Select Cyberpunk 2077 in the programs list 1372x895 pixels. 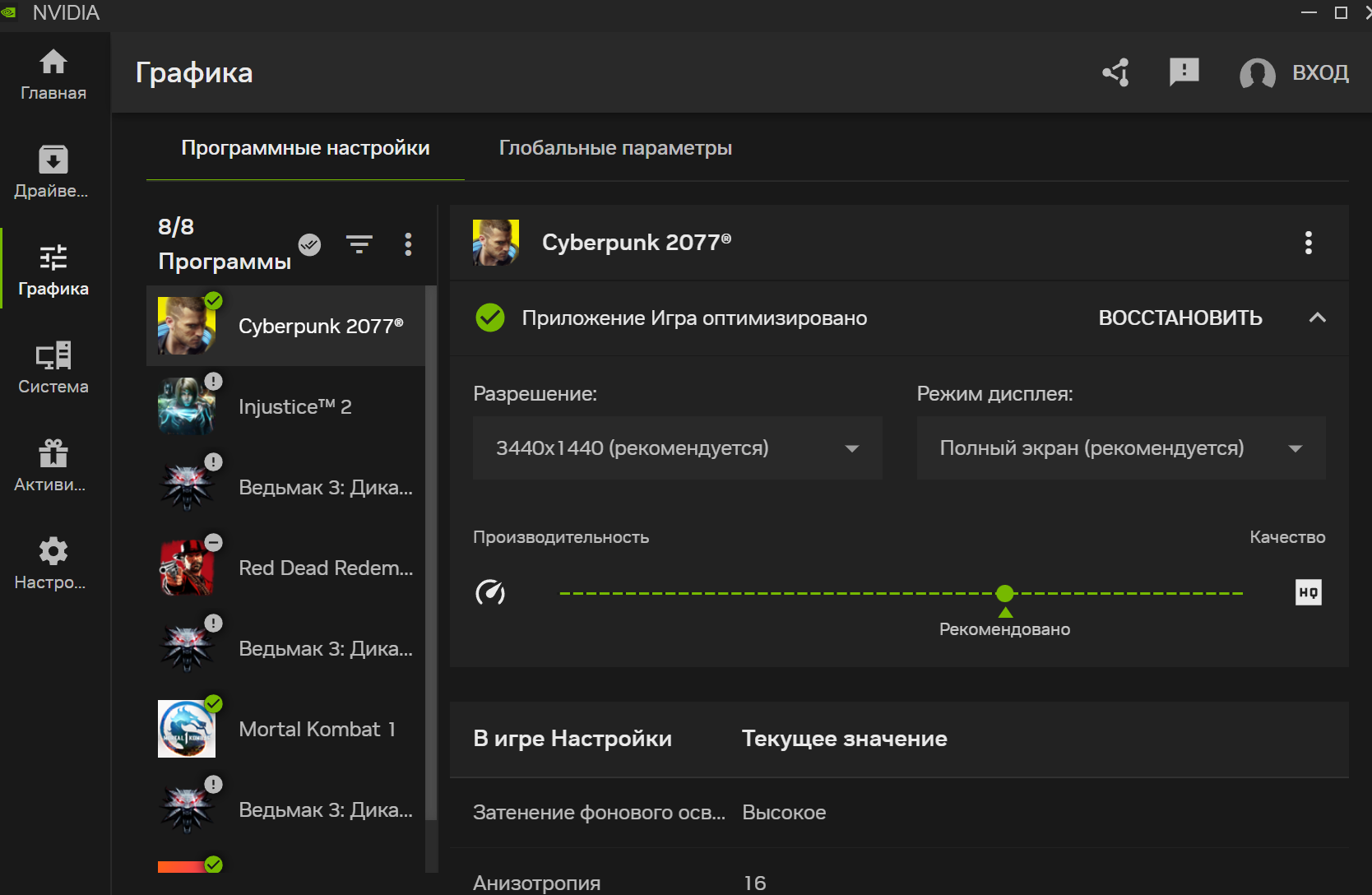(285, 326)
